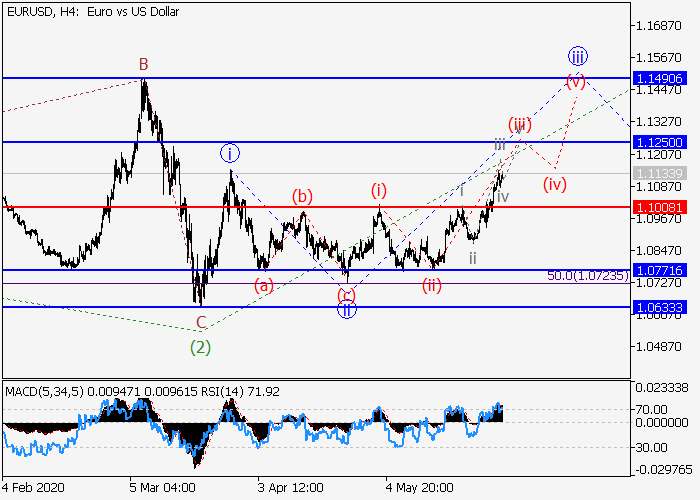Viewport: 700px width, 500px height.
Task: Click the 1.14906 blue price tag
Action: pyautogui.click(x=659, y=78)
